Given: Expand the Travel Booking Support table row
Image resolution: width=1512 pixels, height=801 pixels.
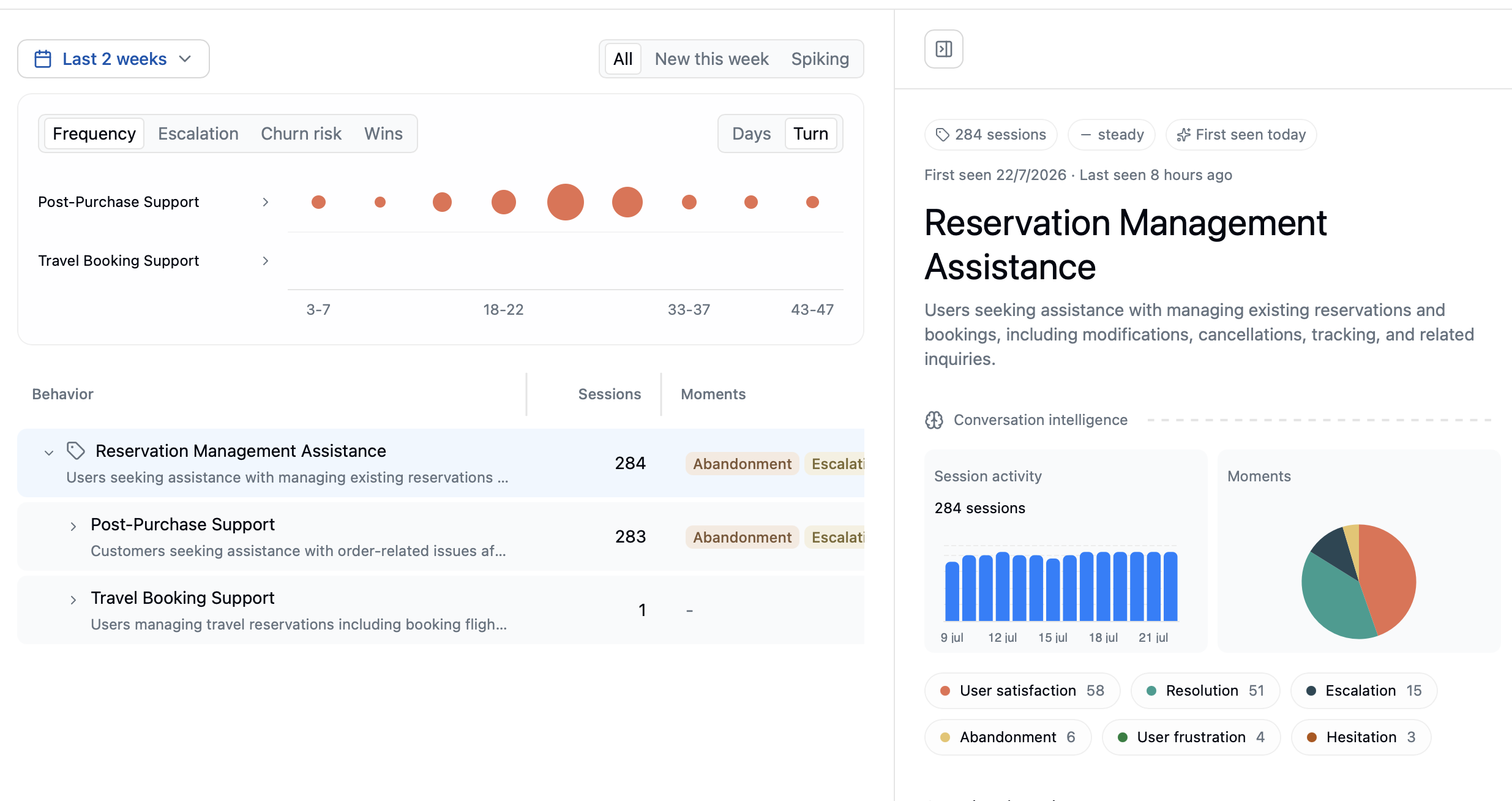Looking at the screenshot, I should [73, 600].
